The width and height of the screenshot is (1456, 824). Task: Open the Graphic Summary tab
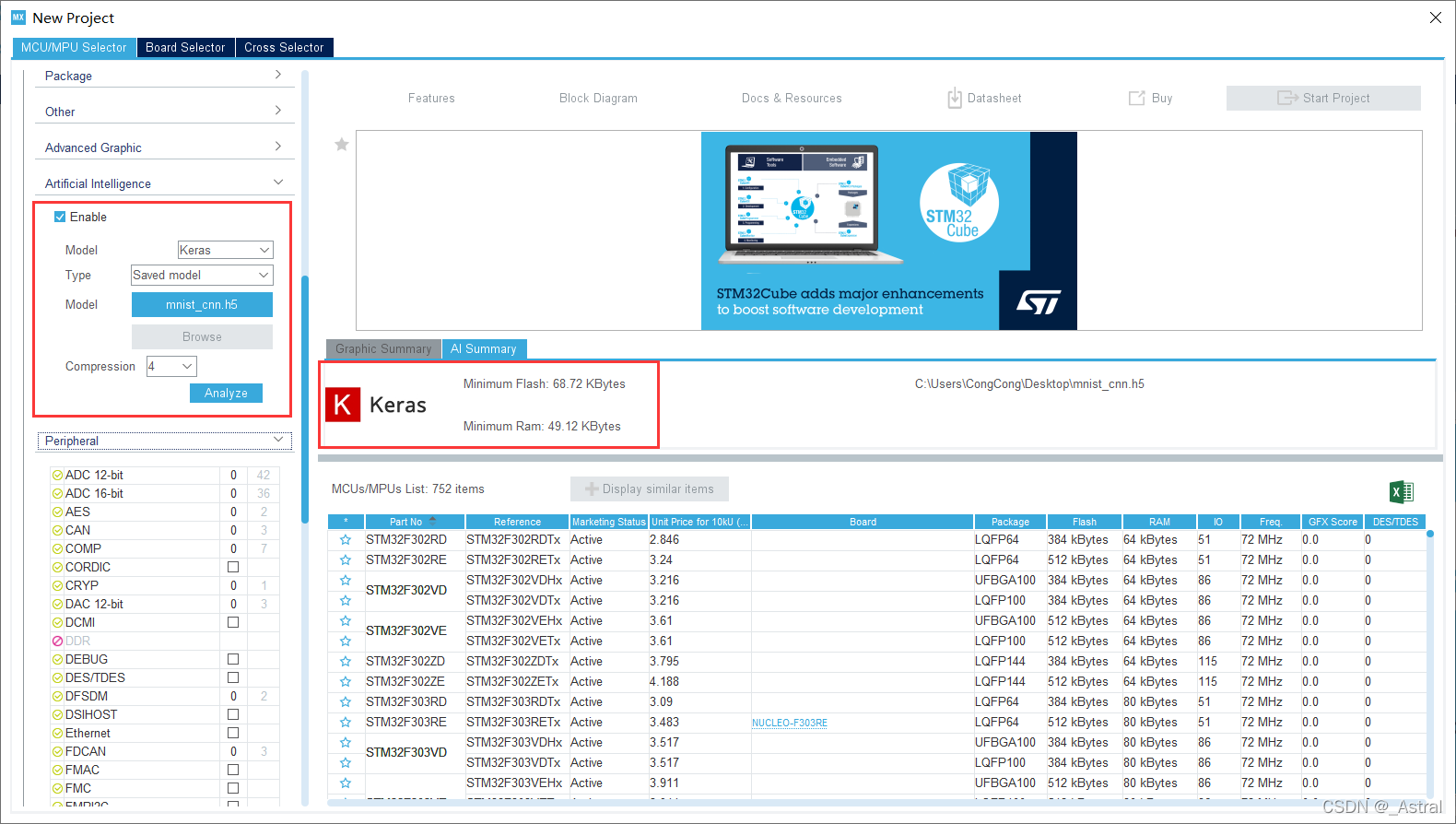pyautogui.click(x=383, y=348)
